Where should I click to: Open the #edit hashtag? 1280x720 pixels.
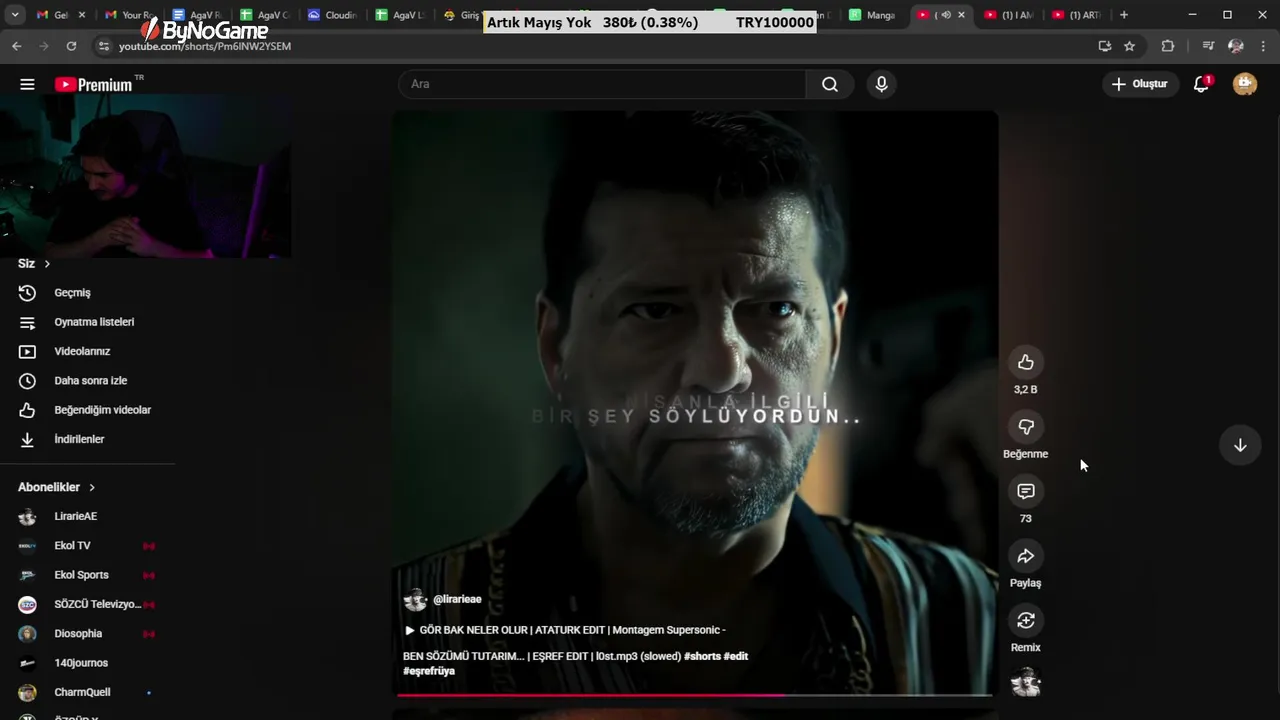[x=736, y=656]
